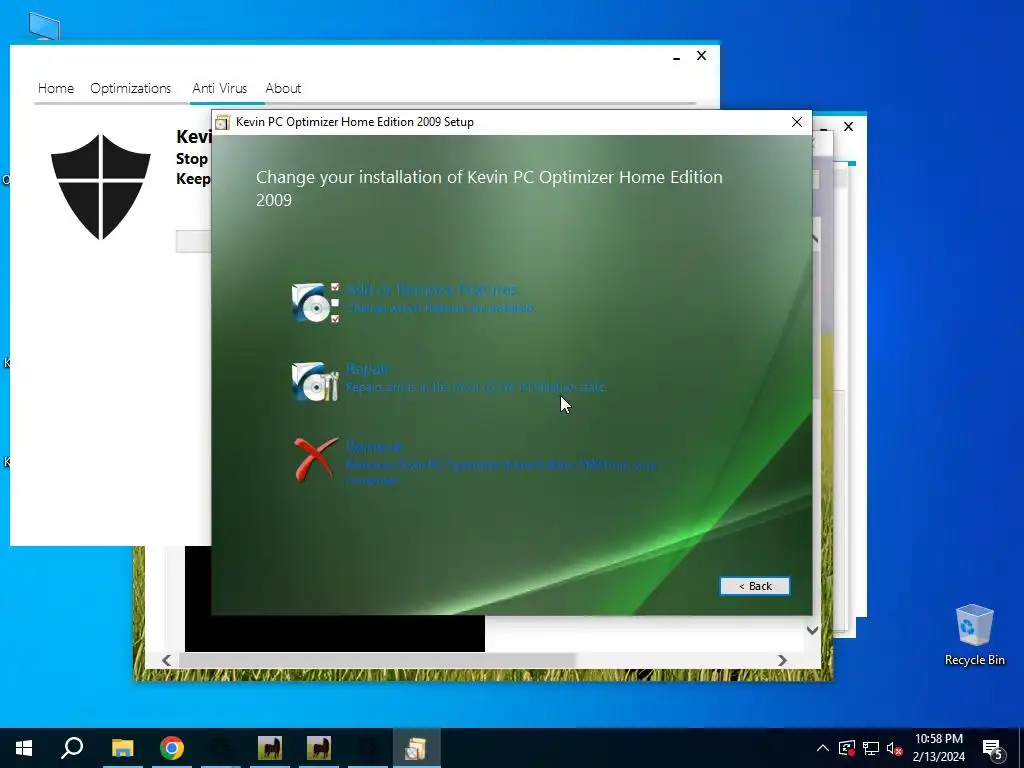Click the red X Remove icon
This screenshot has width=1024, height=768.
pos(316,460)
